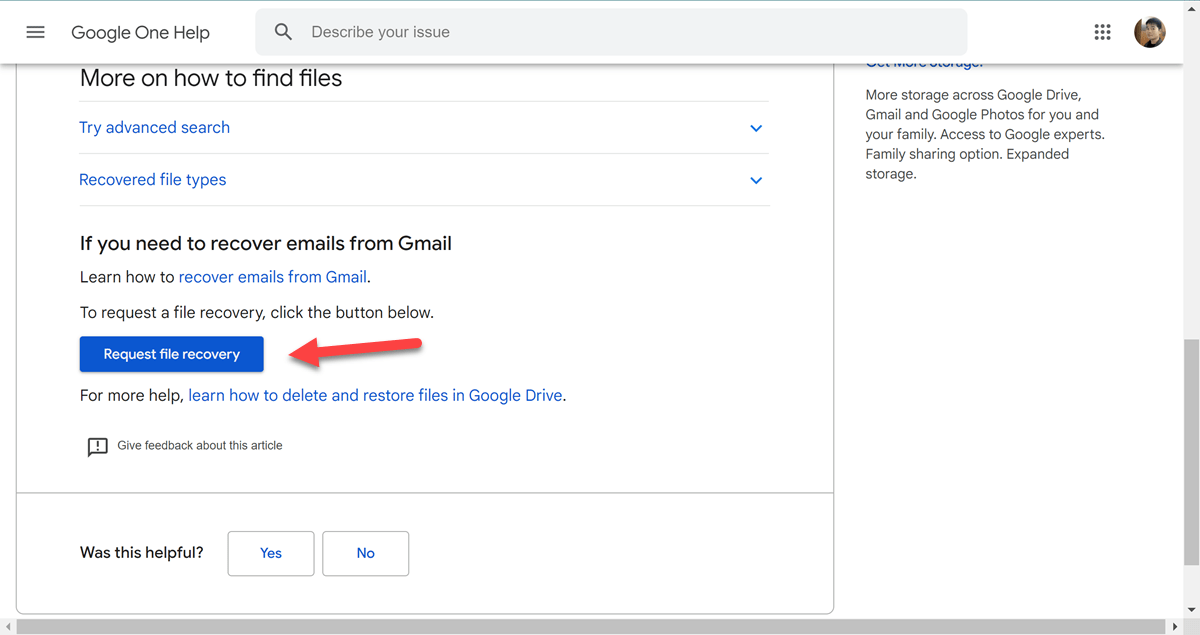Select Give feedback about this article
The image size is (1200, 635).
click(x=200, y=446)
